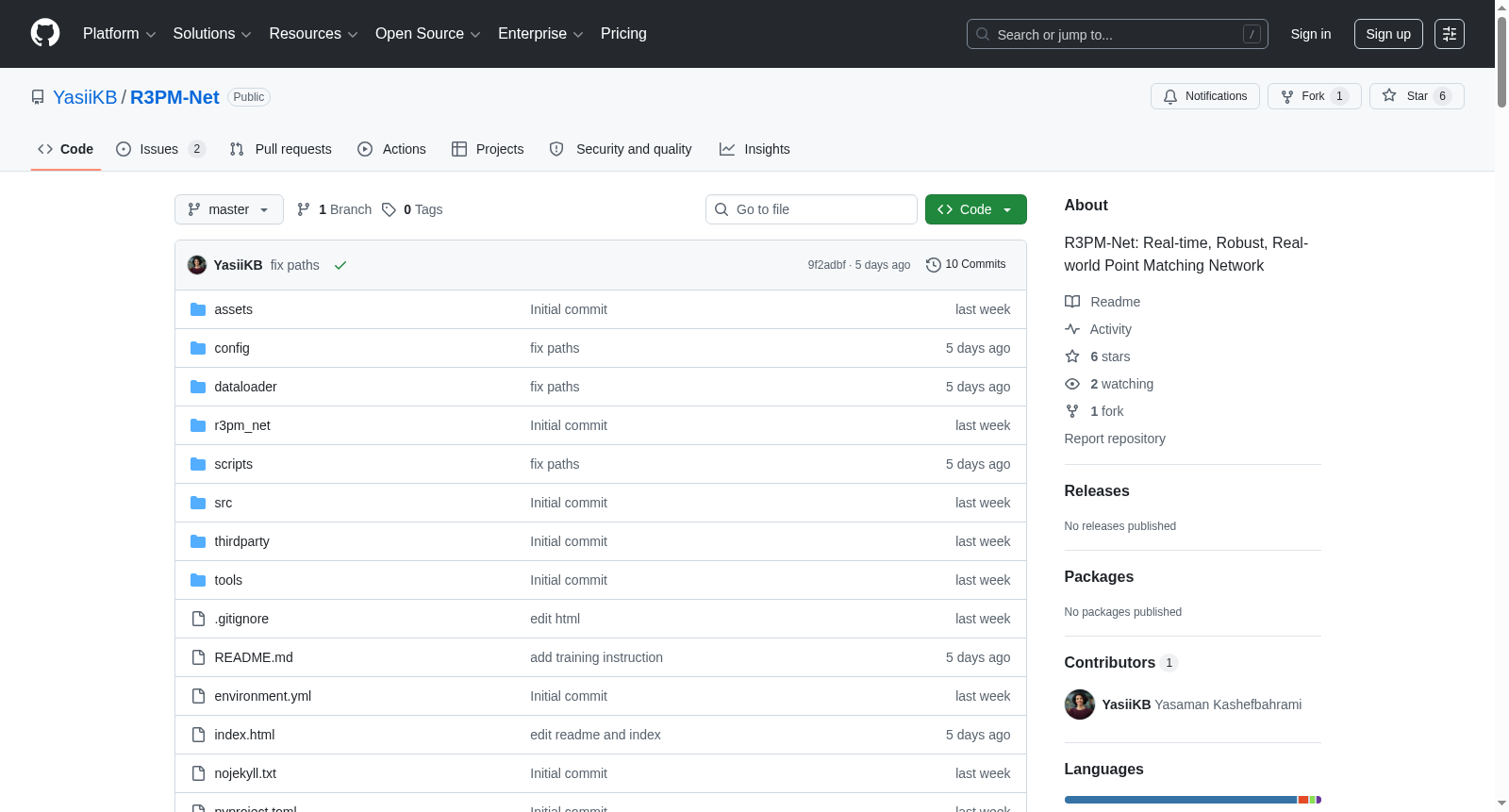1509x812 pixels.
Task: Fork the repository
Action: point(1314,96)
